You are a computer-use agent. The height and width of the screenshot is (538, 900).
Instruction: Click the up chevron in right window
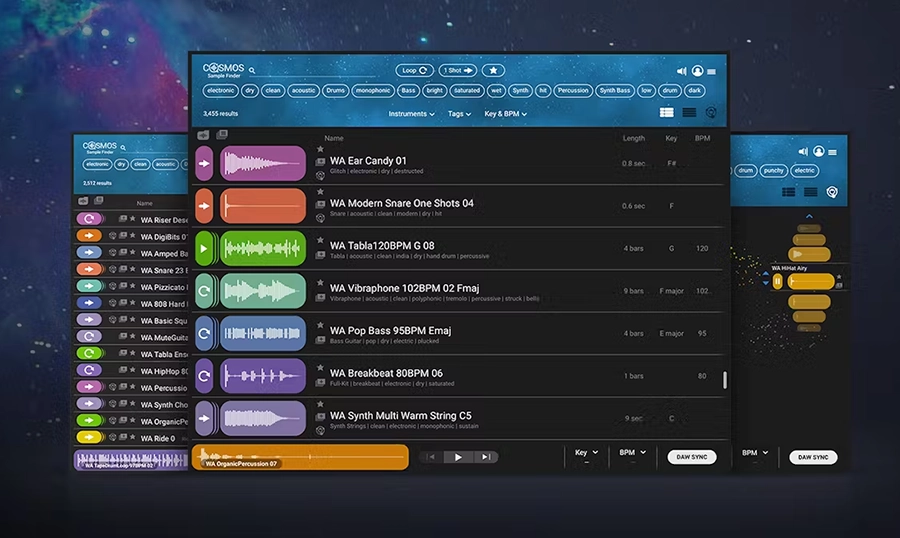point(809,216)
